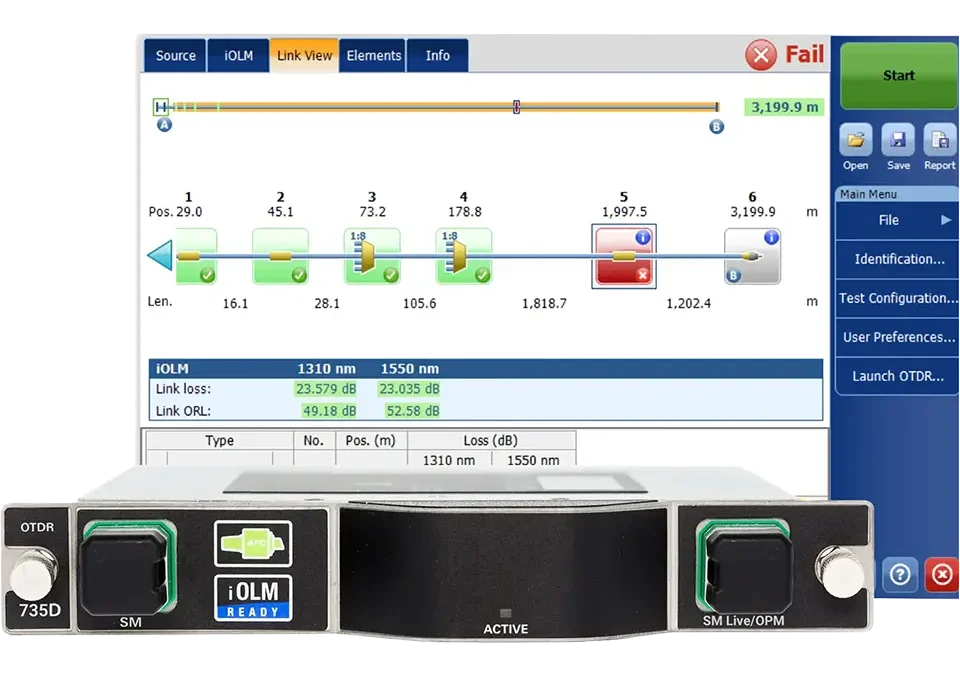Select 1:8 splitter element 4
The width and height of the screenshot is (960, 675).
point(464,256)
